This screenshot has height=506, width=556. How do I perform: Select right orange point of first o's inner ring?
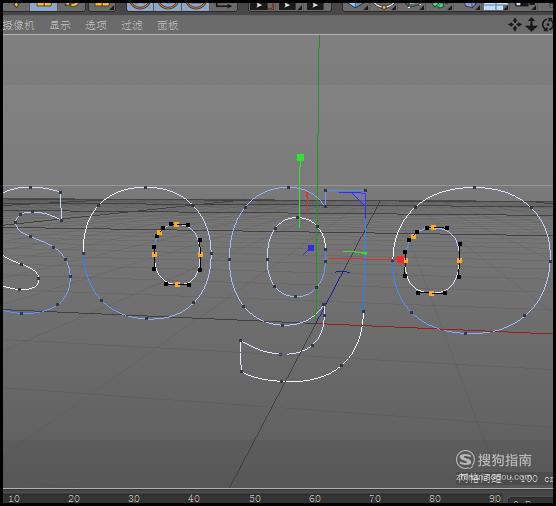pos(200,255)
